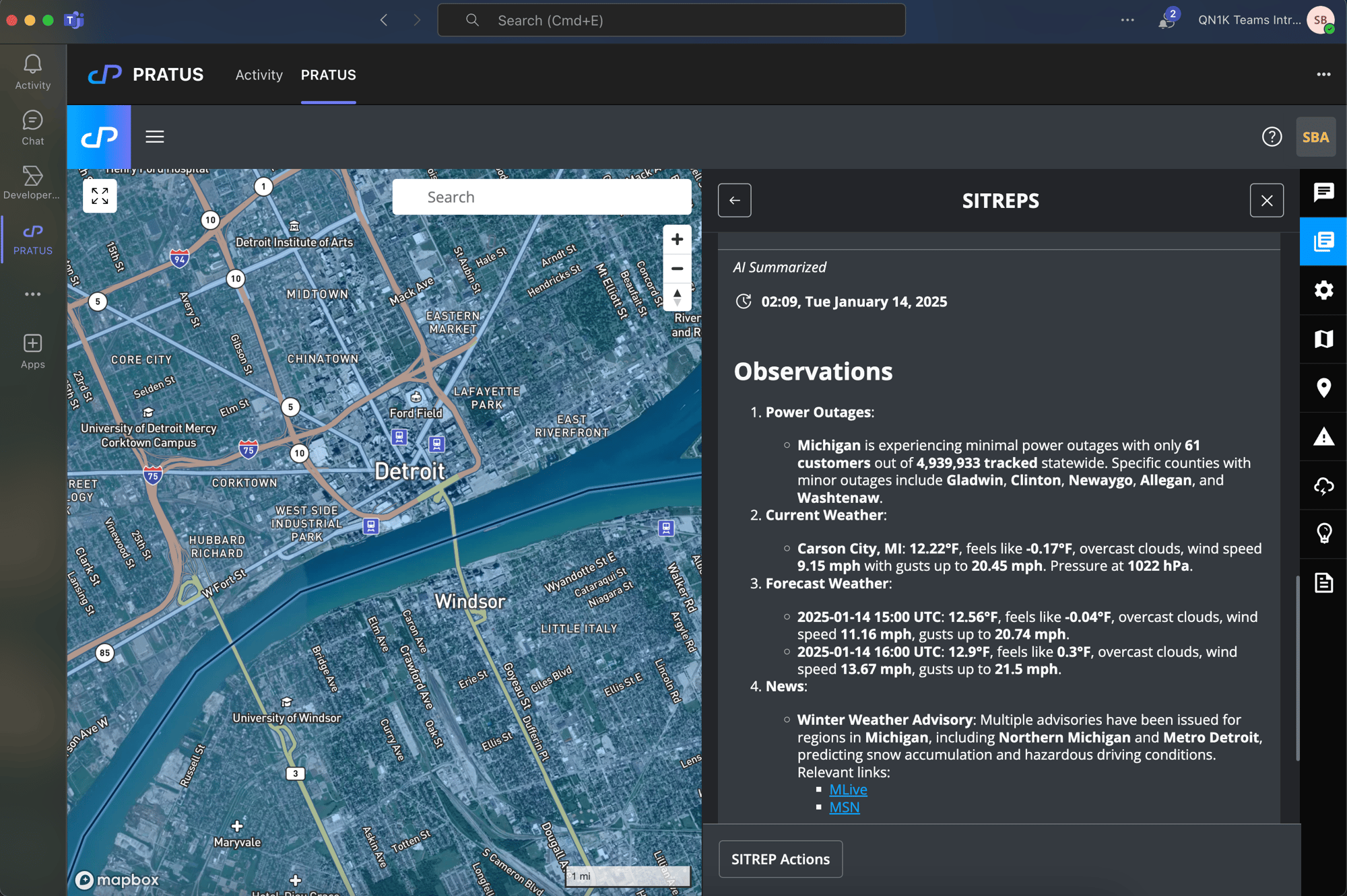Screen dimensions: 1347x896
Task: Click back arrow to previous SITREP
Action: pyautogui.click(x=734, y=199)
